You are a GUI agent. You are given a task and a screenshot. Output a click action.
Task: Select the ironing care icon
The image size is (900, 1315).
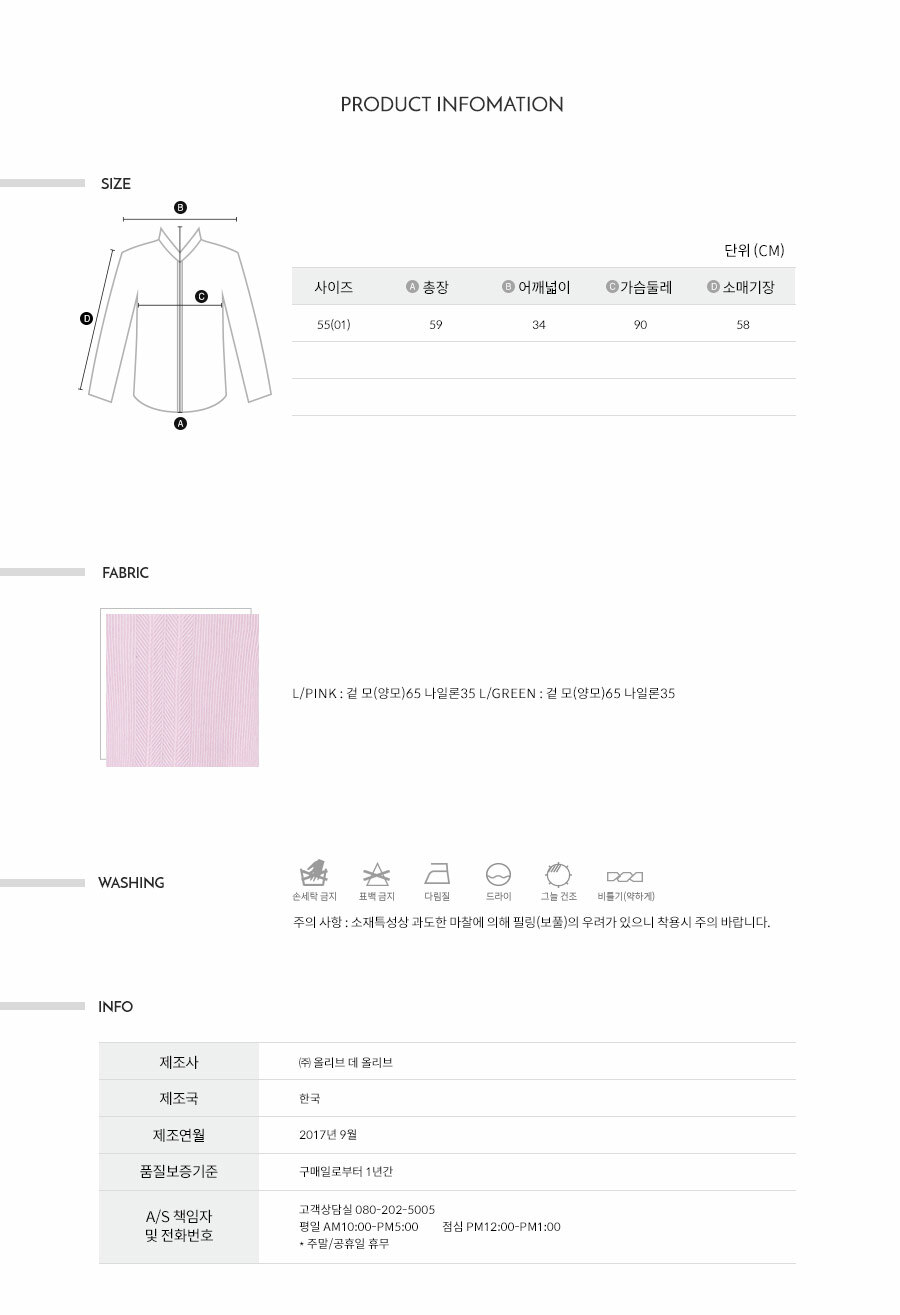[437, 873]
